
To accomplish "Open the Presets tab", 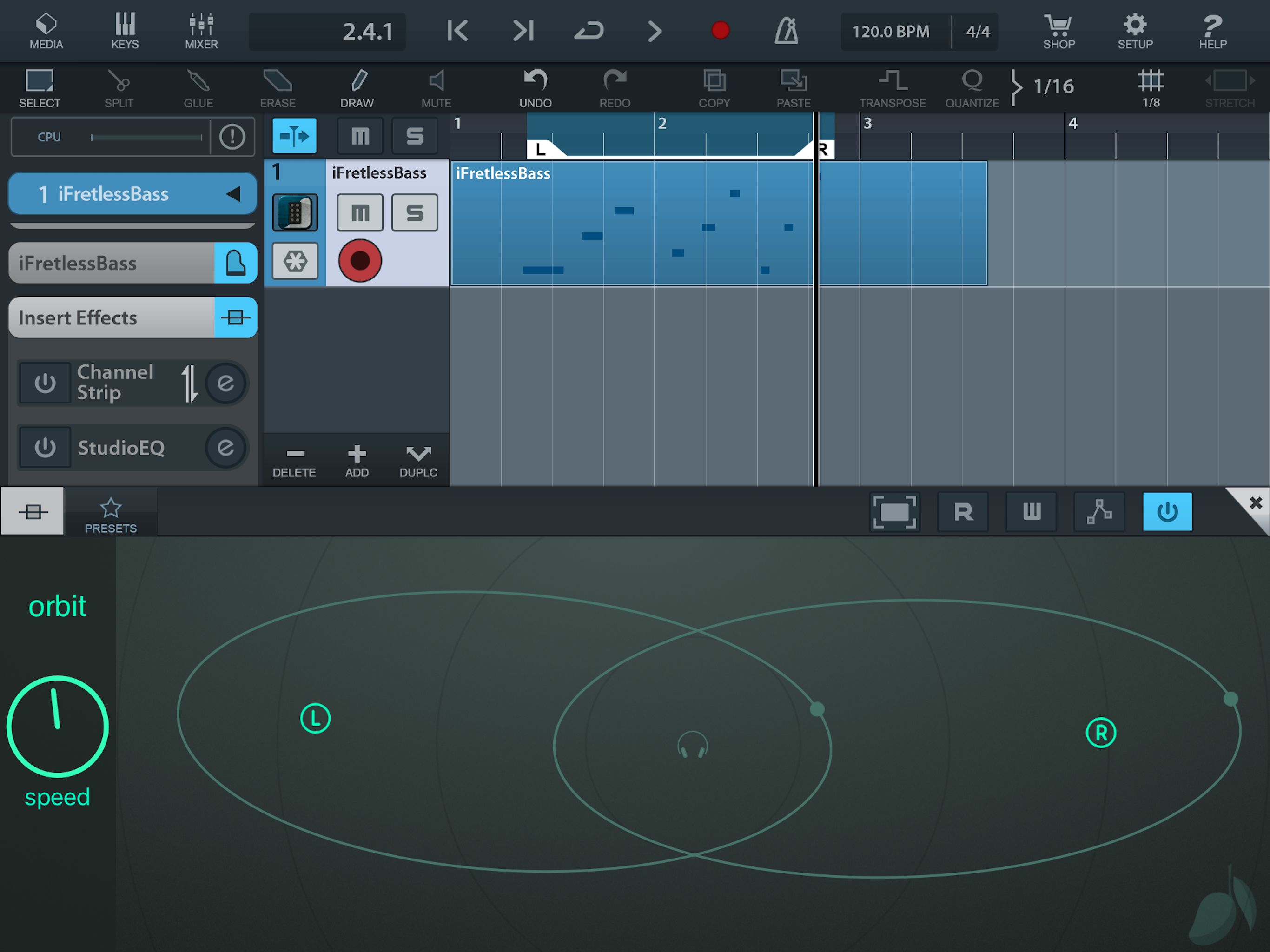I will 110,514.
